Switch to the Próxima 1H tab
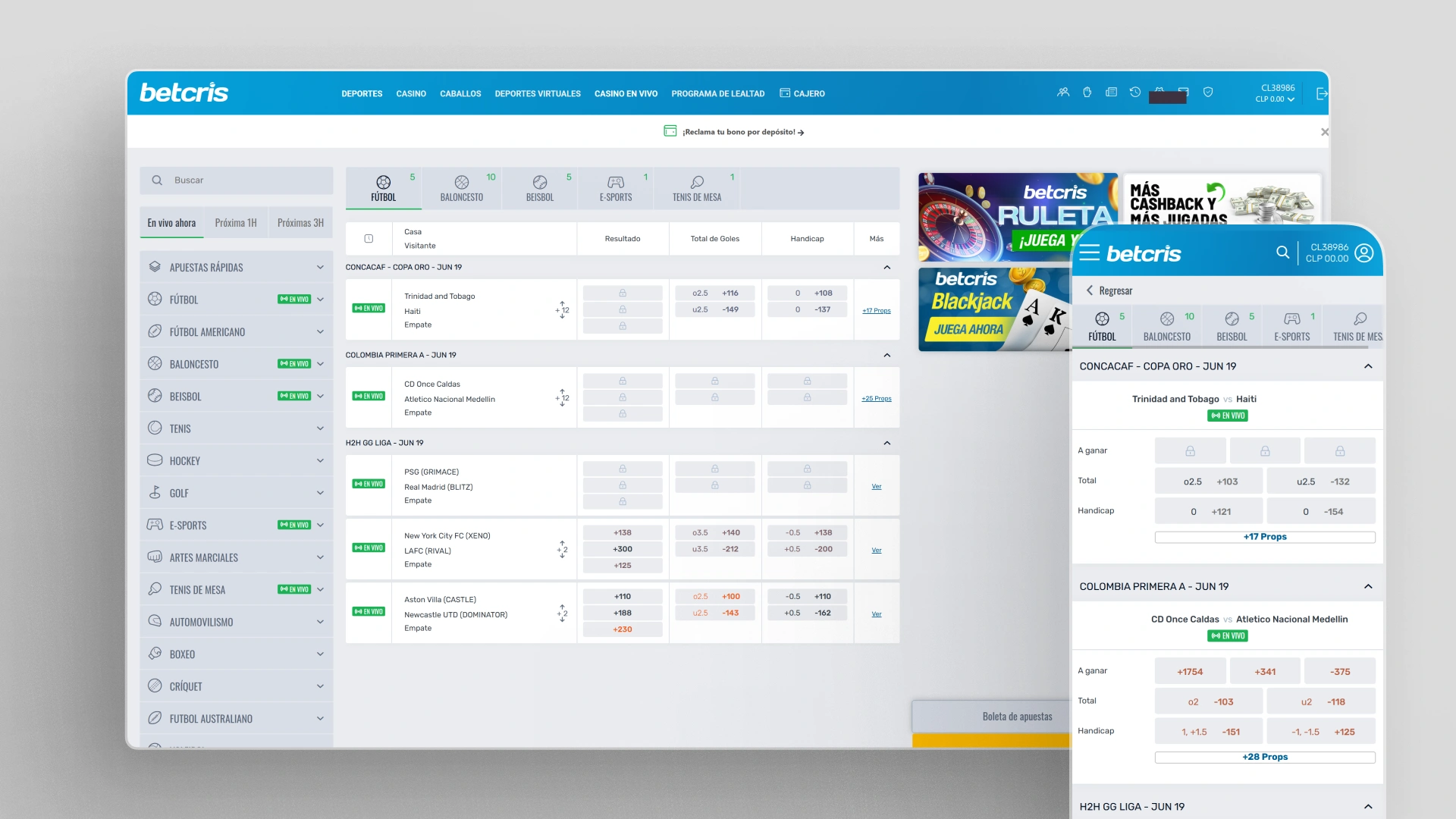Viewport: 1456px width, 819px height. coord(236,223)
